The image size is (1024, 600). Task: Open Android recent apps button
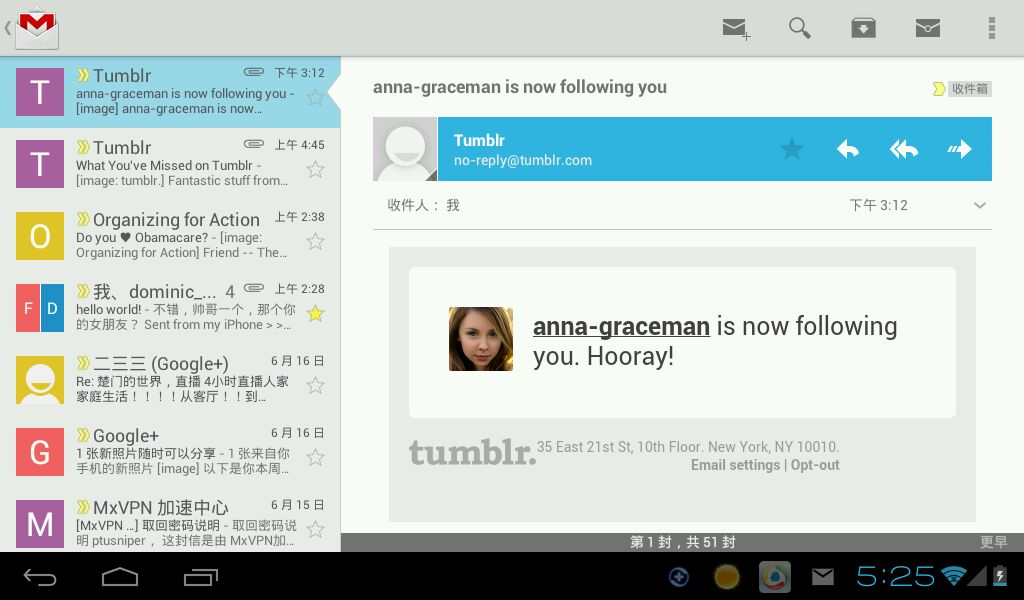pyautogui.click(x=200, y=576)
